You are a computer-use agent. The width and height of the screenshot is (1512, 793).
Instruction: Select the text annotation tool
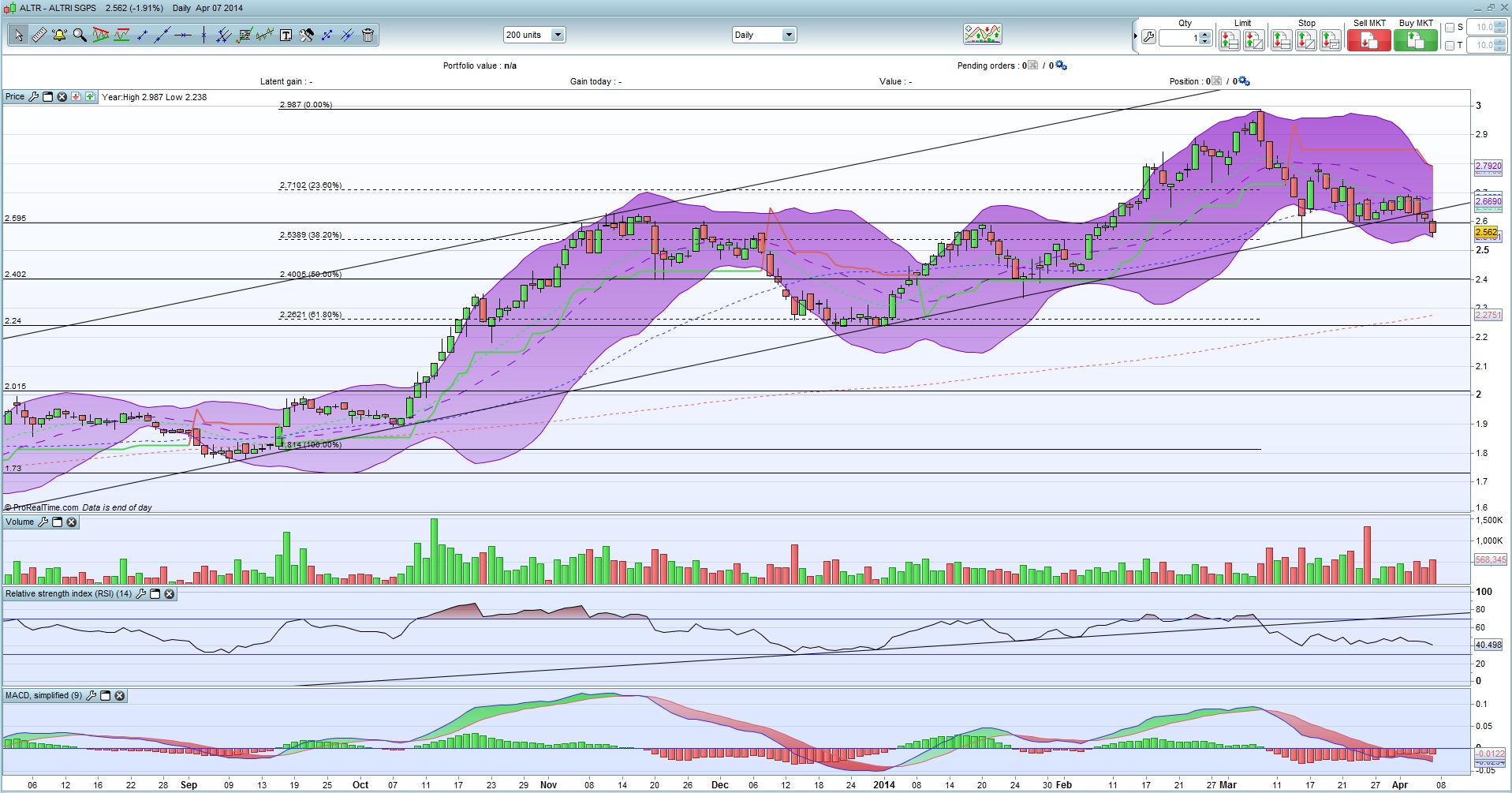[x=286, y=36]
